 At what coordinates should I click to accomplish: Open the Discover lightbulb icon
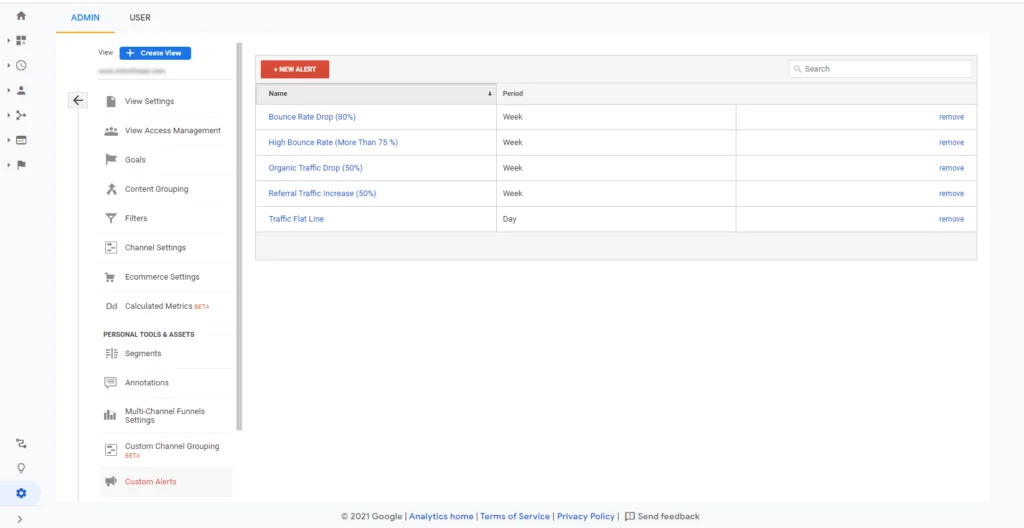[x=21, y=468]
